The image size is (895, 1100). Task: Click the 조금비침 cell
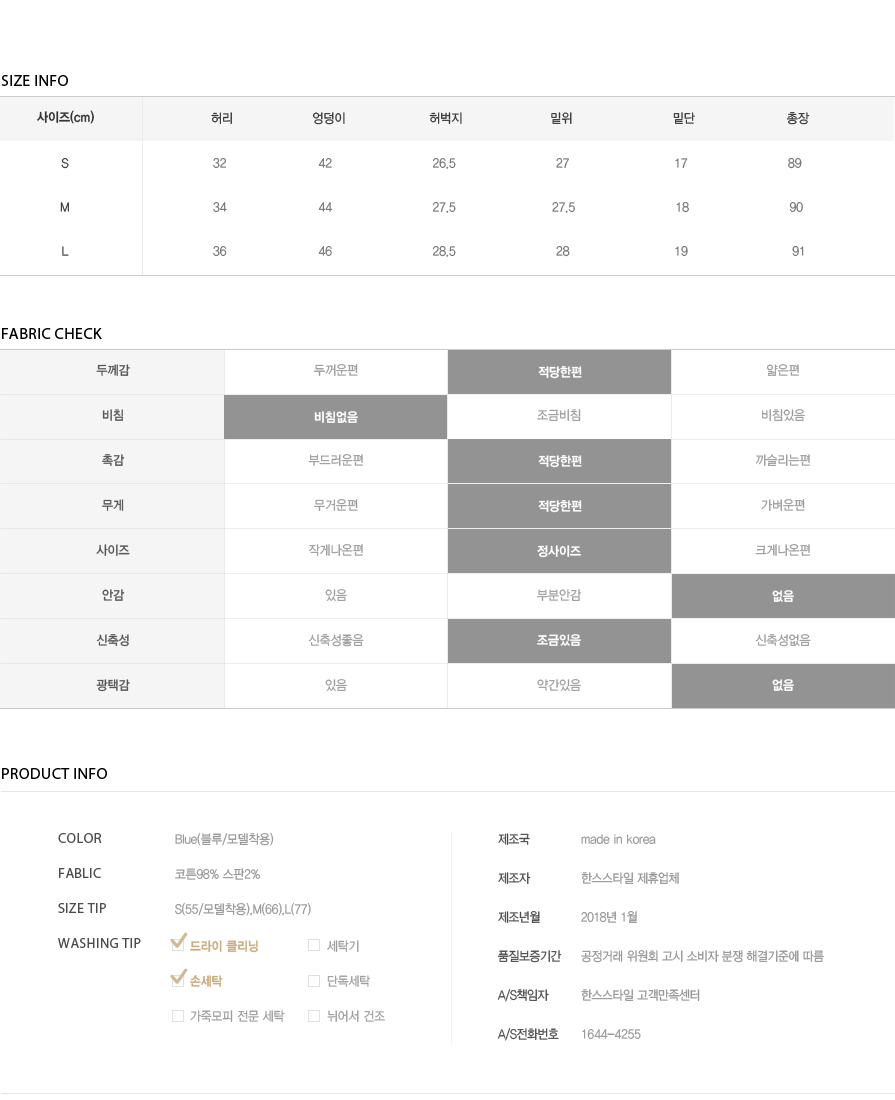coord(560,415)
